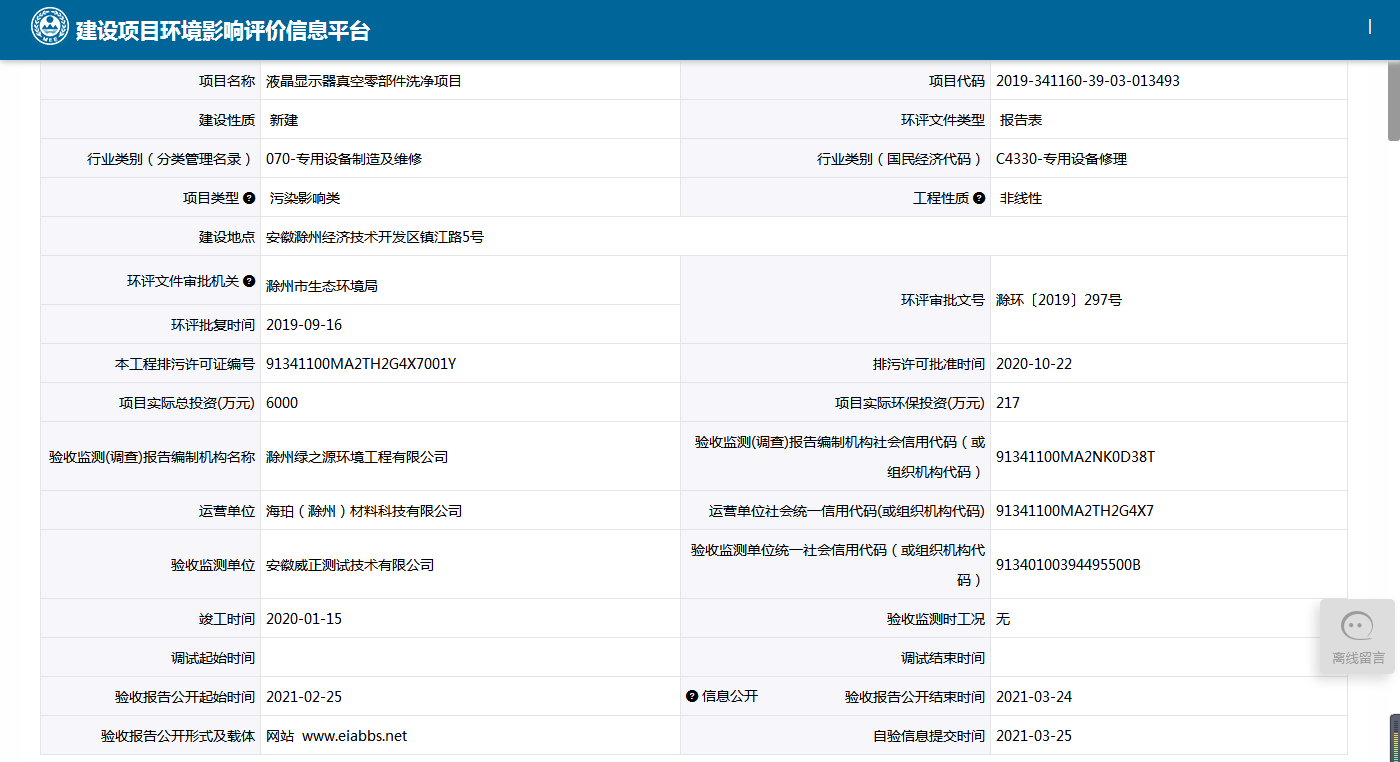The height and width of the screenshot is (762, 1400).
Task: Click company 滁州绿之源环境工程有限公司
Action: click(x=357, y=457)
